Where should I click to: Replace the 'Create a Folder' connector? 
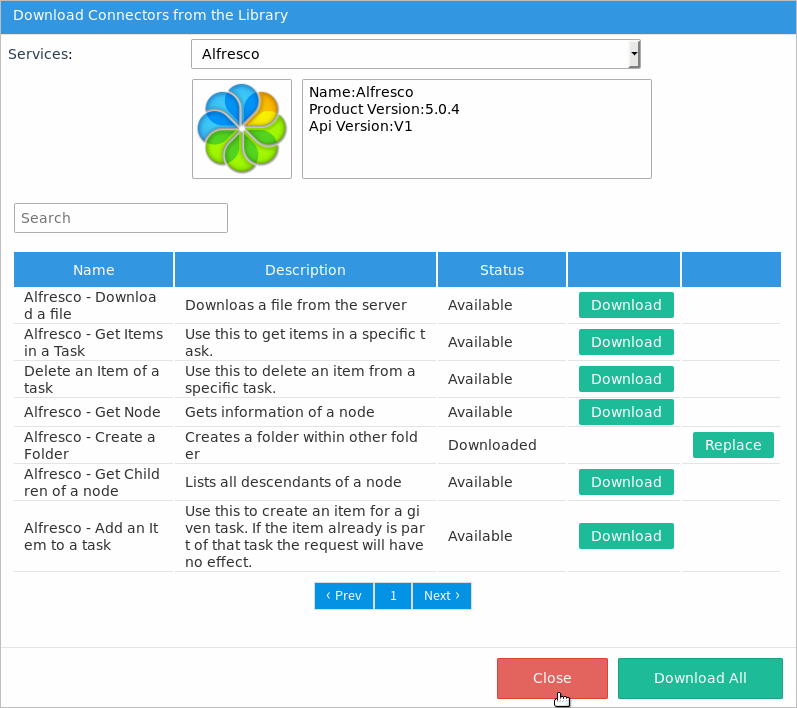point(733,445)
